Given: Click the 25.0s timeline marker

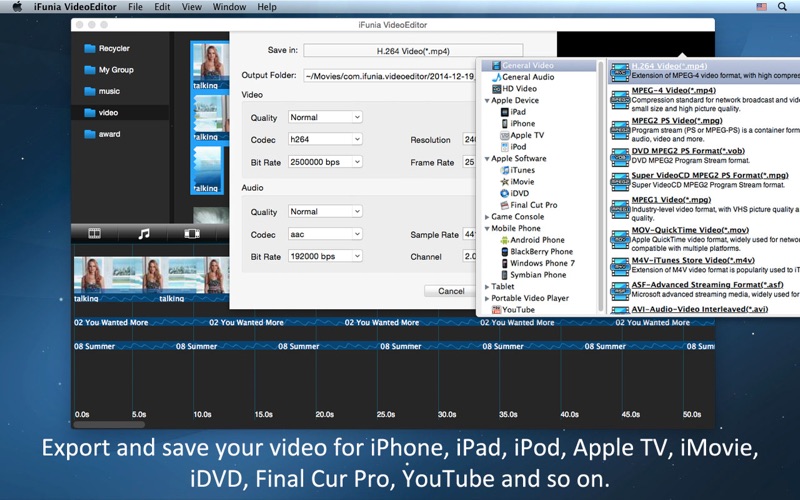Looking at the screenshot, I should (386, 414).
